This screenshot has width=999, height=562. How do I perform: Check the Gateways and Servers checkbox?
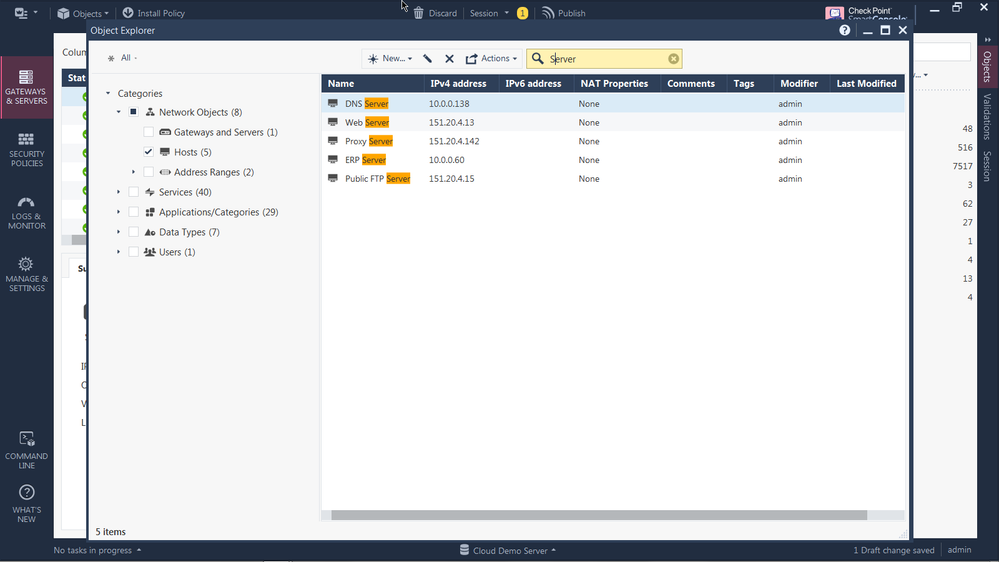coord(148,132)
